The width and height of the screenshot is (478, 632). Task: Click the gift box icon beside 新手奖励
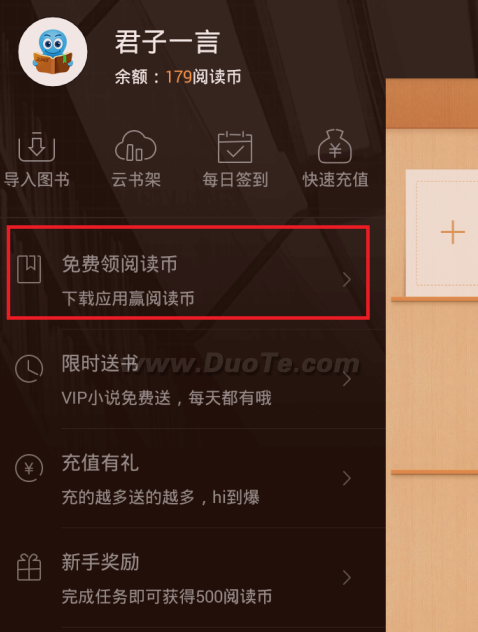point(29,567)
